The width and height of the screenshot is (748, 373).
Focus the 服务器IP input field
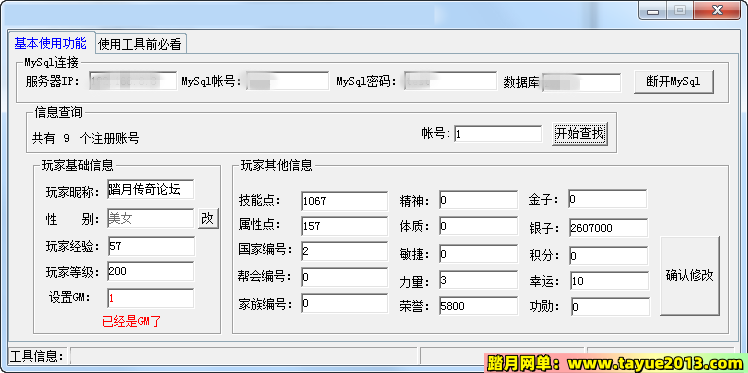tap(133, 82)
